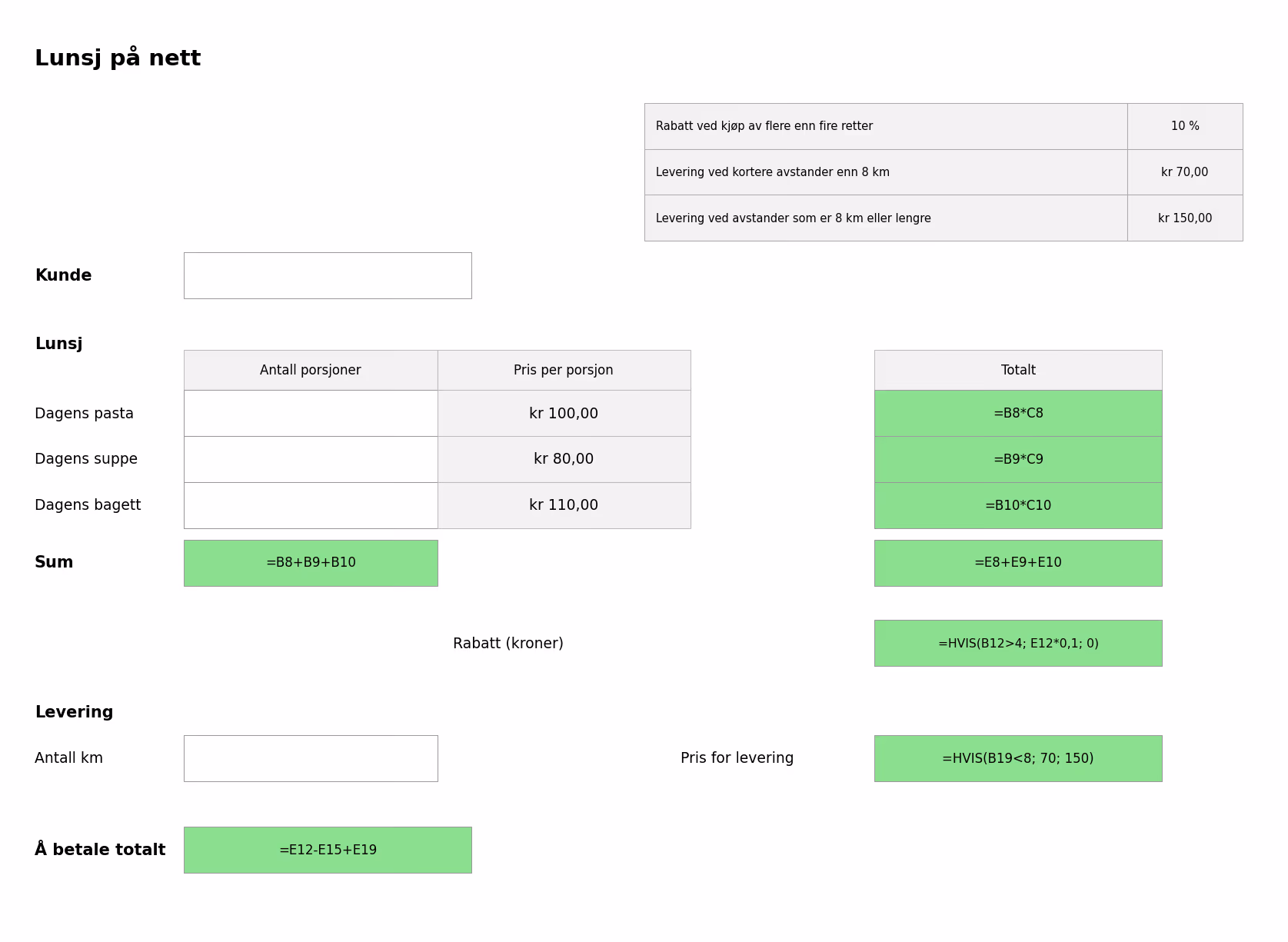This screenshot has width=1288, height=942.
Task: Click the Kunde customer name input field
Action: [x=328, y=275]
